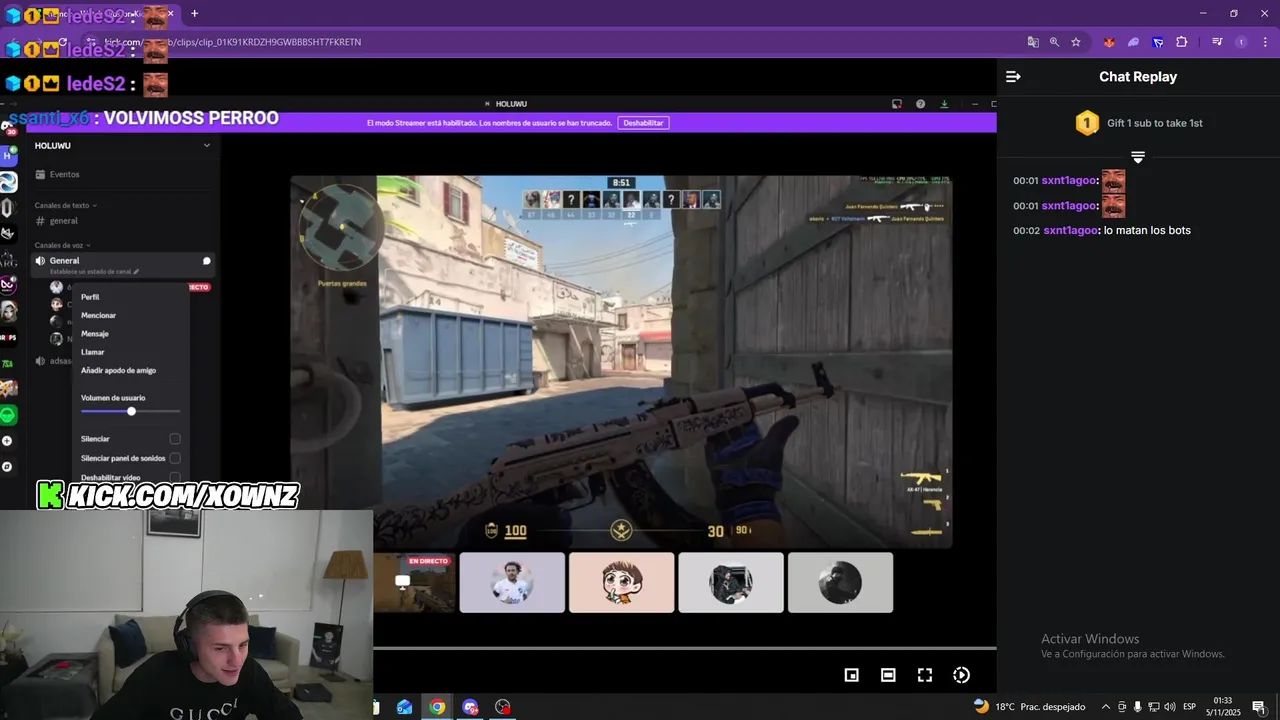1280x720 pixels.
Task: Expand chat replay with the down arrow
Action: coord(1138,157)
